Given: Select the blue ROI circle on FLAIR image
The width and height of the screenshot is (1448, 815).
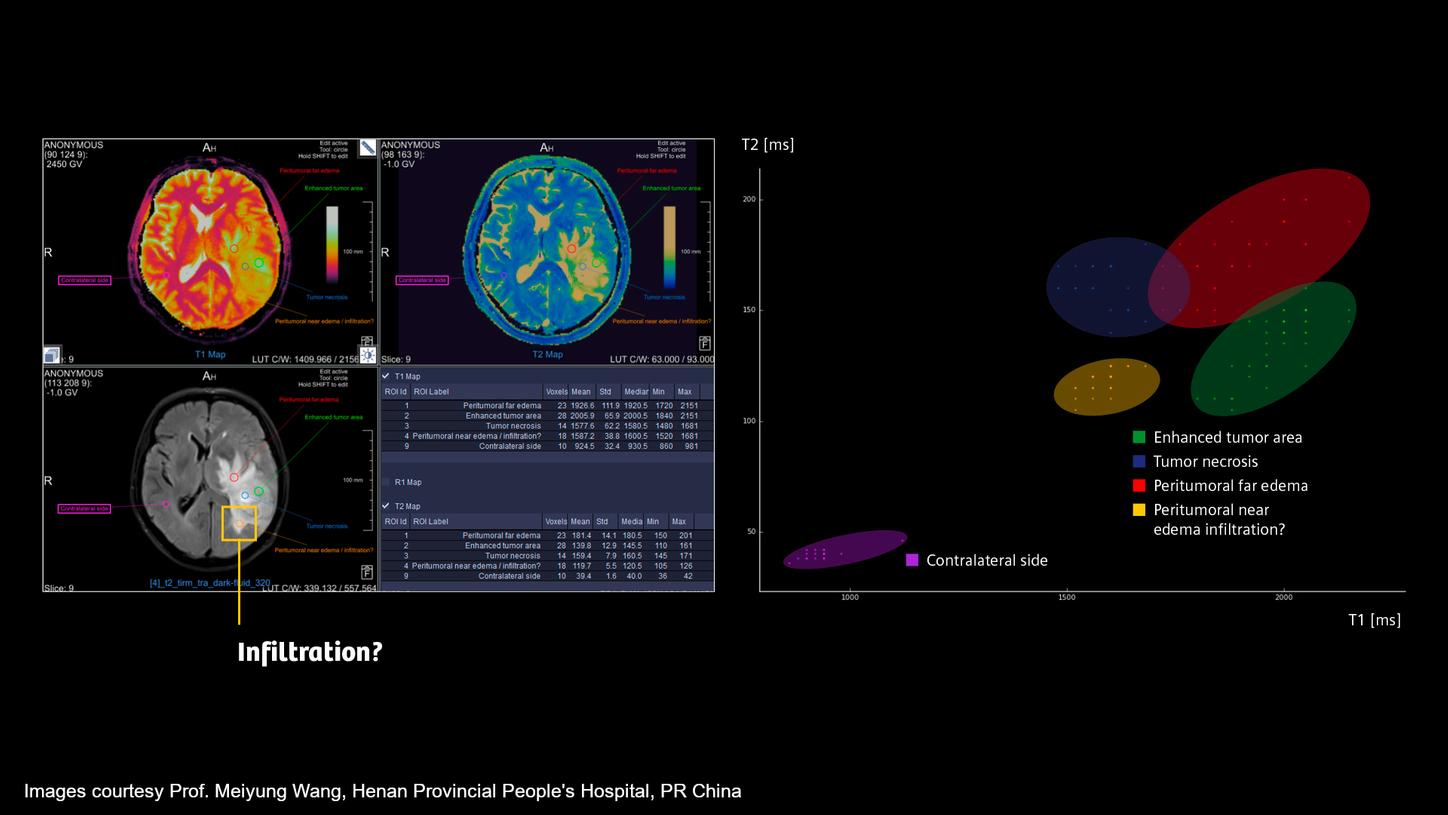Looking at the screenshot, I should 245,495.
